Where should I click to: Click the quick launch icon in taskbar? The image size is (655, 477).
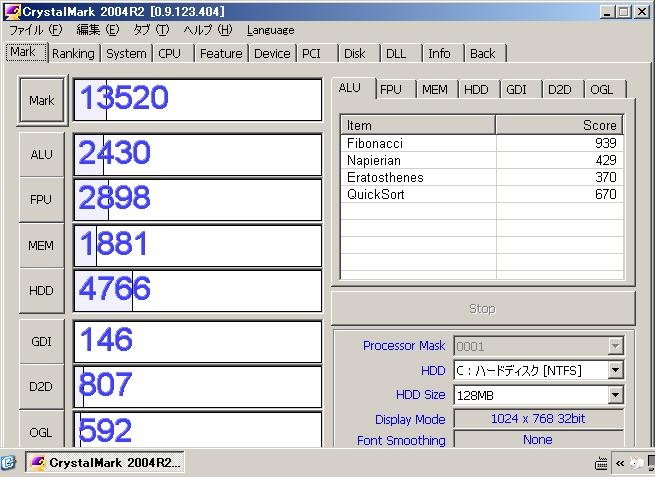click(9, 463)
